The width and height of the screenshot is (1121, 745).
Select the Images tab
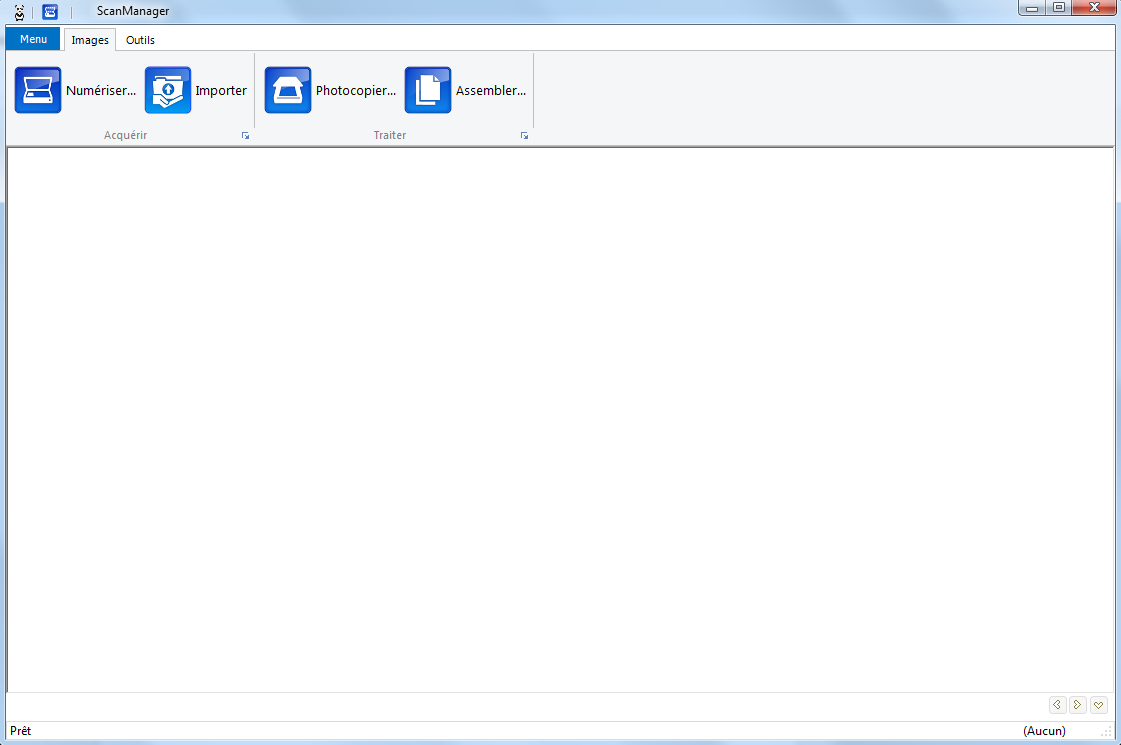90,40
